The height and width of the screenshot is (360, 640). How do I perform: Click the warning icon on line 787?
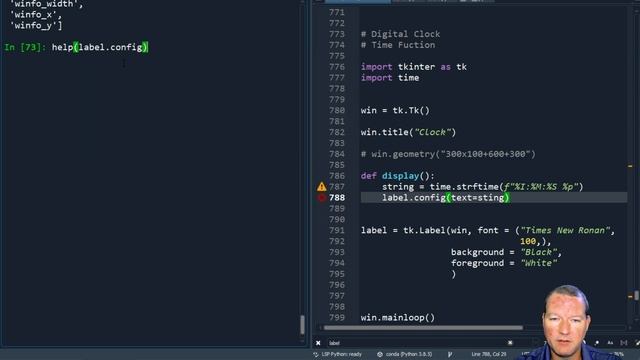pyautogui.click(x=322, y=187)
